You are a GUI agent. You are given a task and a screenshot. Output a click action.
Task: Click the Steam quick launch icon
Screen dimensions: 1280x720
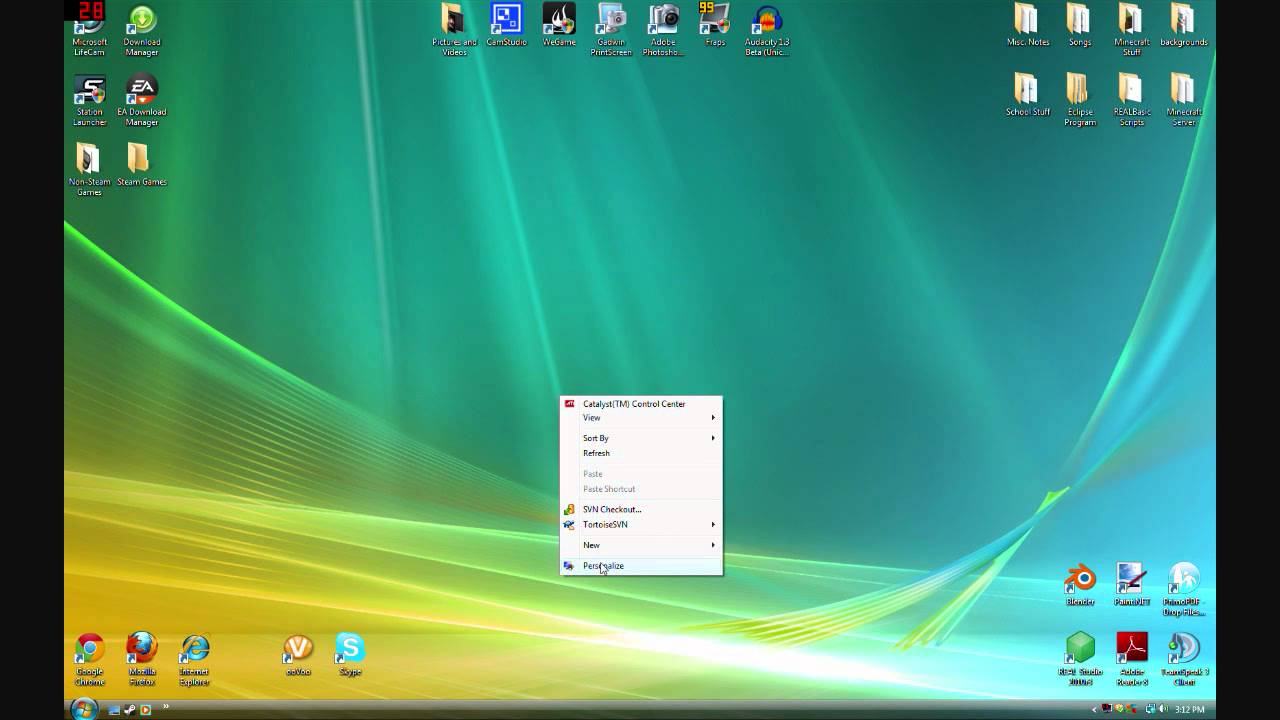[130, 710]
